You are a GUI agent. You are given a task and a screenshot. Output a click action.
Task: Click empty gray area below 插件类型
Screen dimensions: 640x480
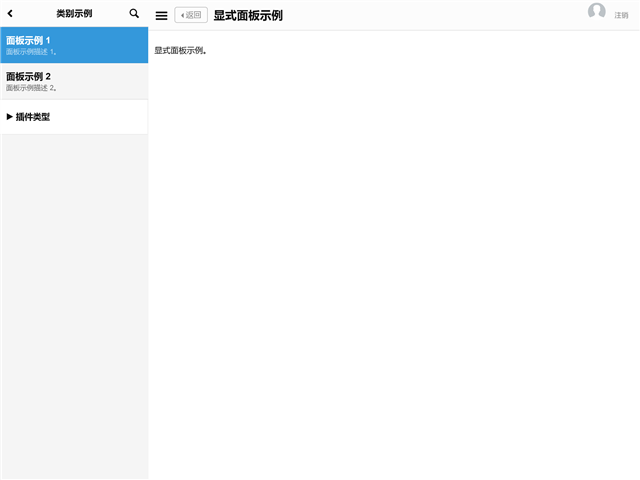pos(74,300)
